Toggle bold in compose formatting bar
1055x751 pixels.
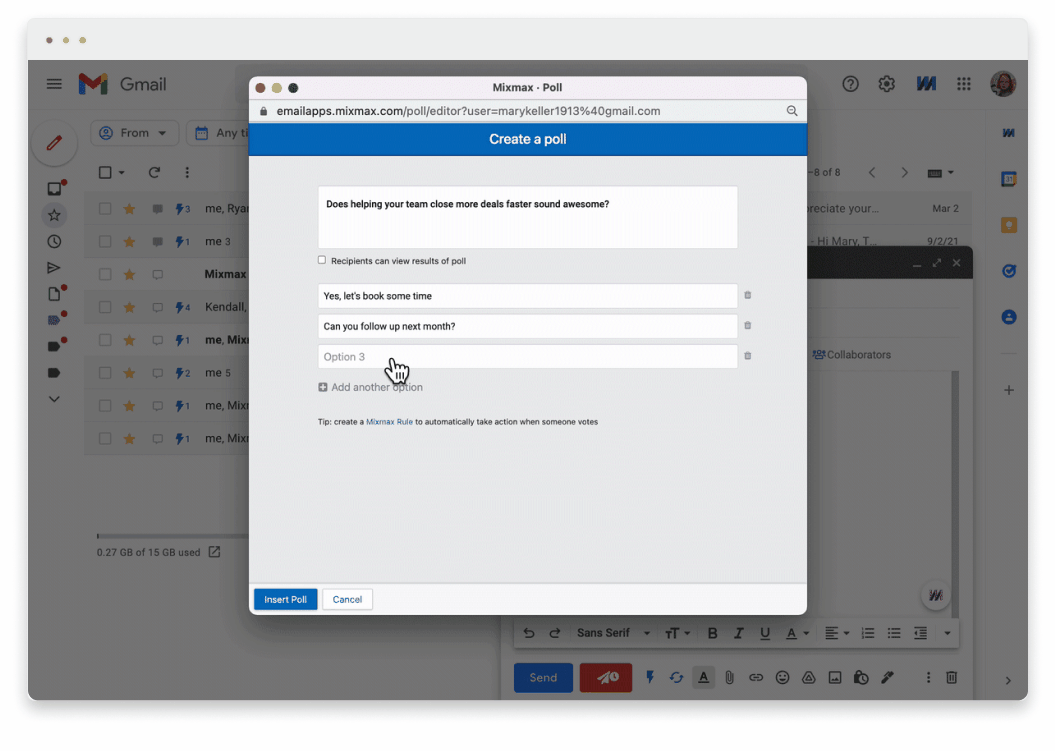[x=713, y=633]
